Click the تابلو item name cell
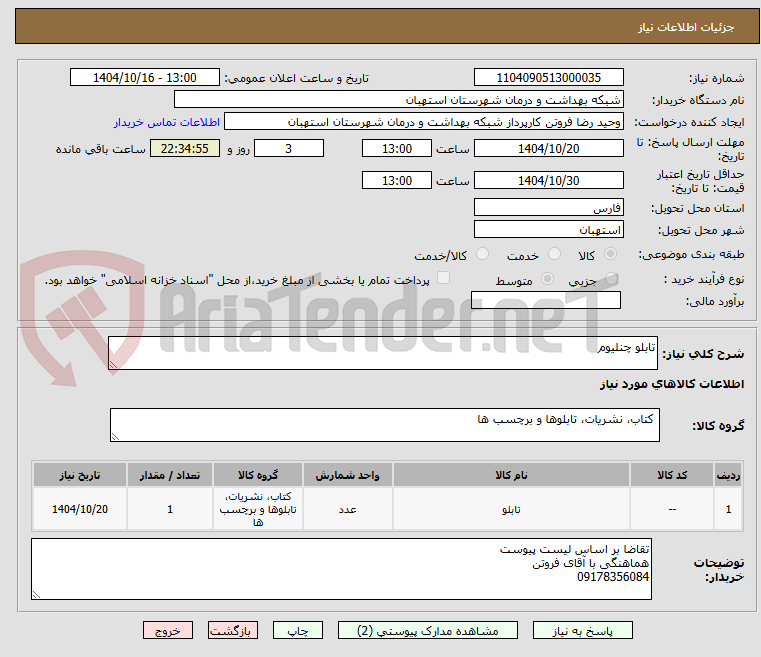761x657 pixels. pos(511,509)
